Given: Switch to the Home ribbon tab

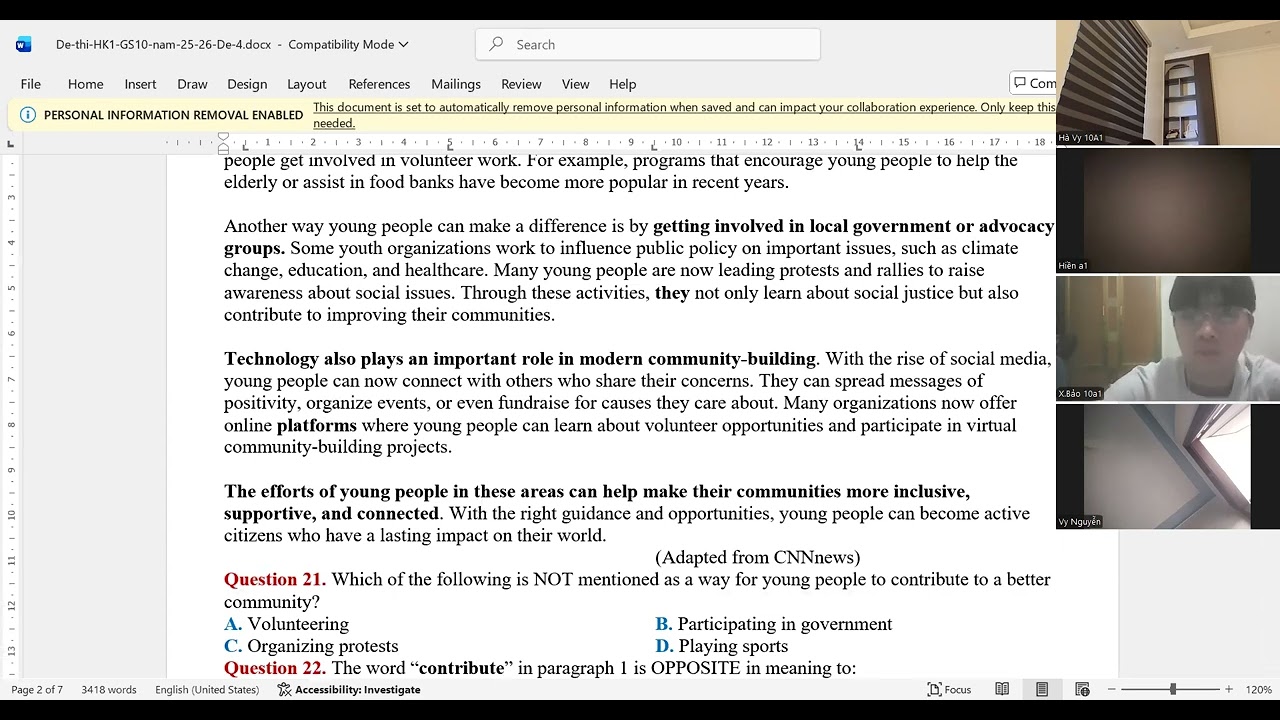Looking at the screenshot, I should tap(85, 84).
